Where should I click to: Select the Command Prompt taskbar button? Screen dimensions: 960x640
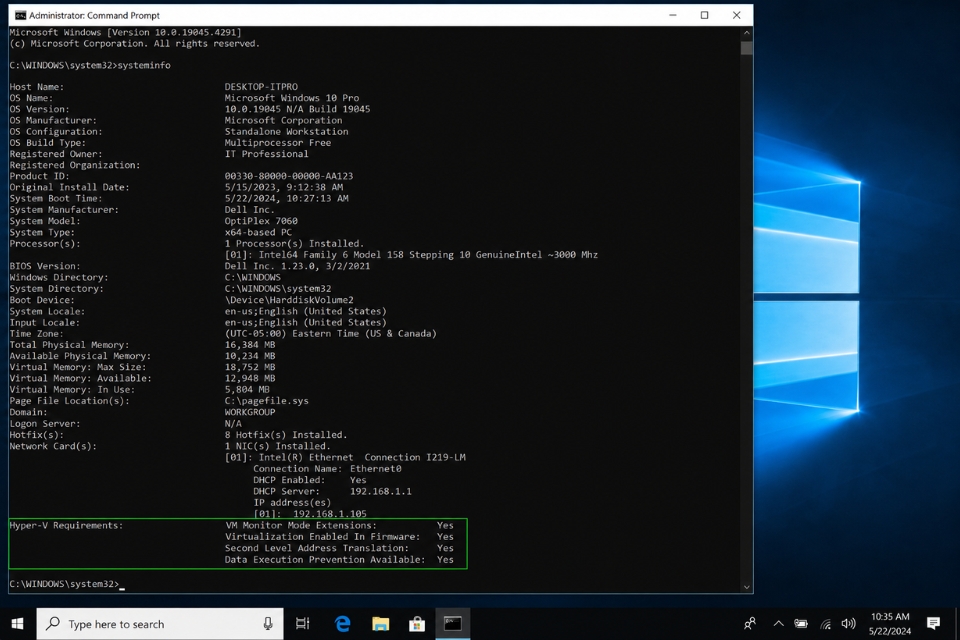tap(452, 623)
